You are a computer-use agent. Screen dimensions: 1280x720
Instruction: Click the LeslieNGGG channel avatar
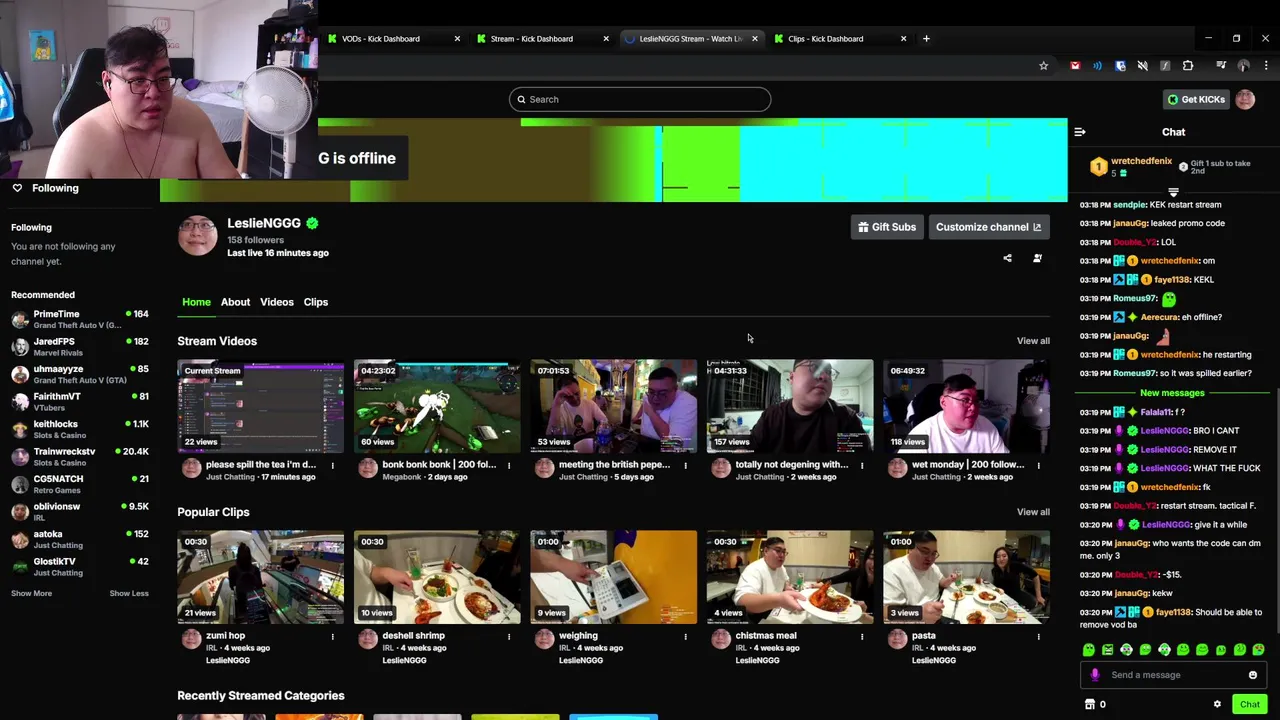pyautogui.click(x=198, y=236)
